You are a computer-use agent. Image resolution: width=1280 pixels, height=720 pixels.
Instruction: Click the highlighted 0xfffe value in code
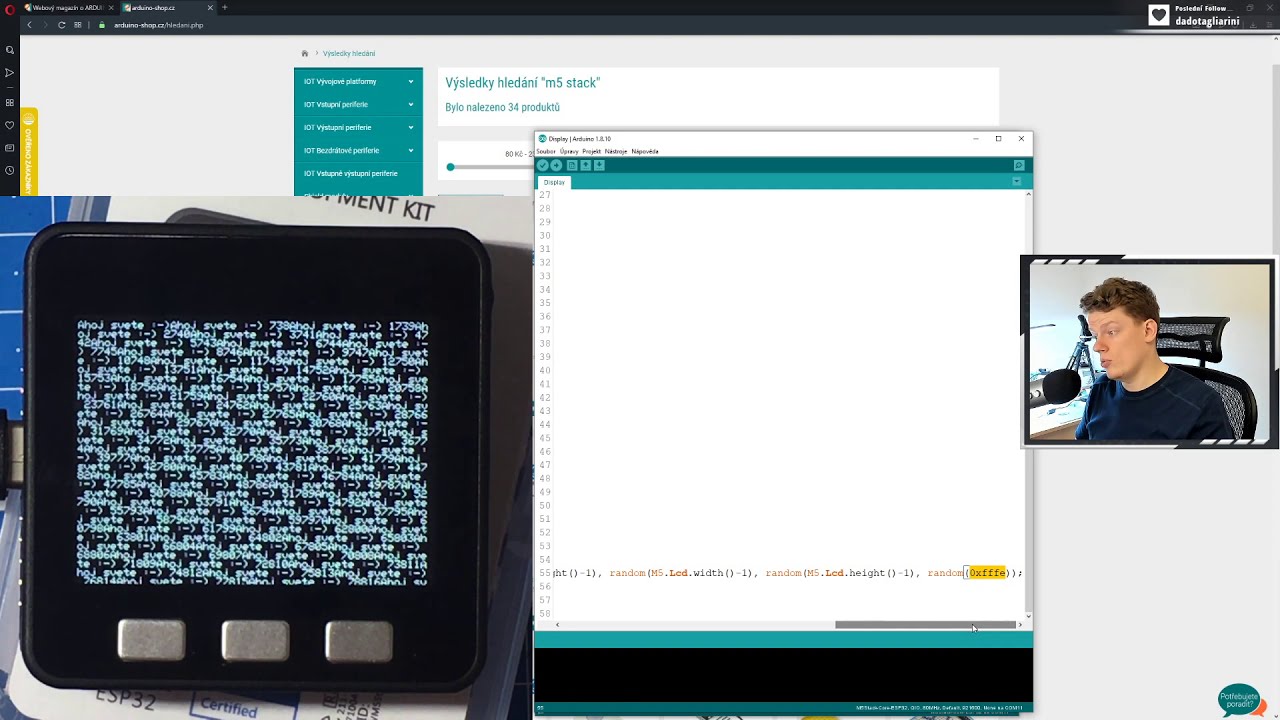pos(987,573)
